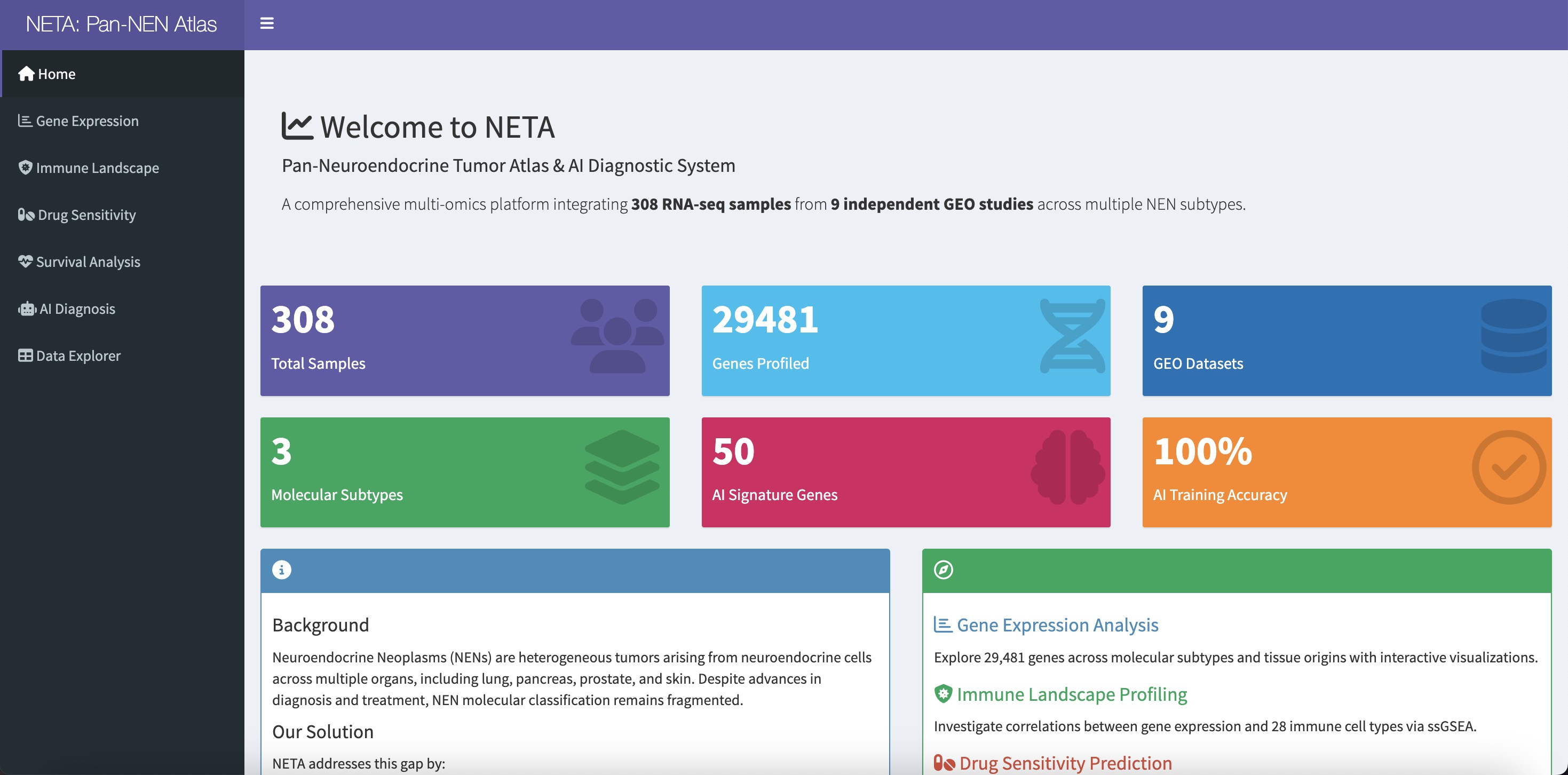The height and width of the screenshot is (775, 1568).
Task: Open the Immune Landscape Profiling link
Action: coord(1071,694)
